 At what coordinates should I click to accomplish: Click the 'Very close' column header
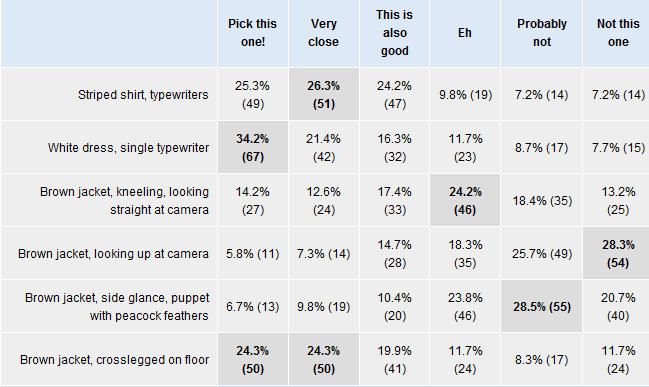click(x=324, y=33)
